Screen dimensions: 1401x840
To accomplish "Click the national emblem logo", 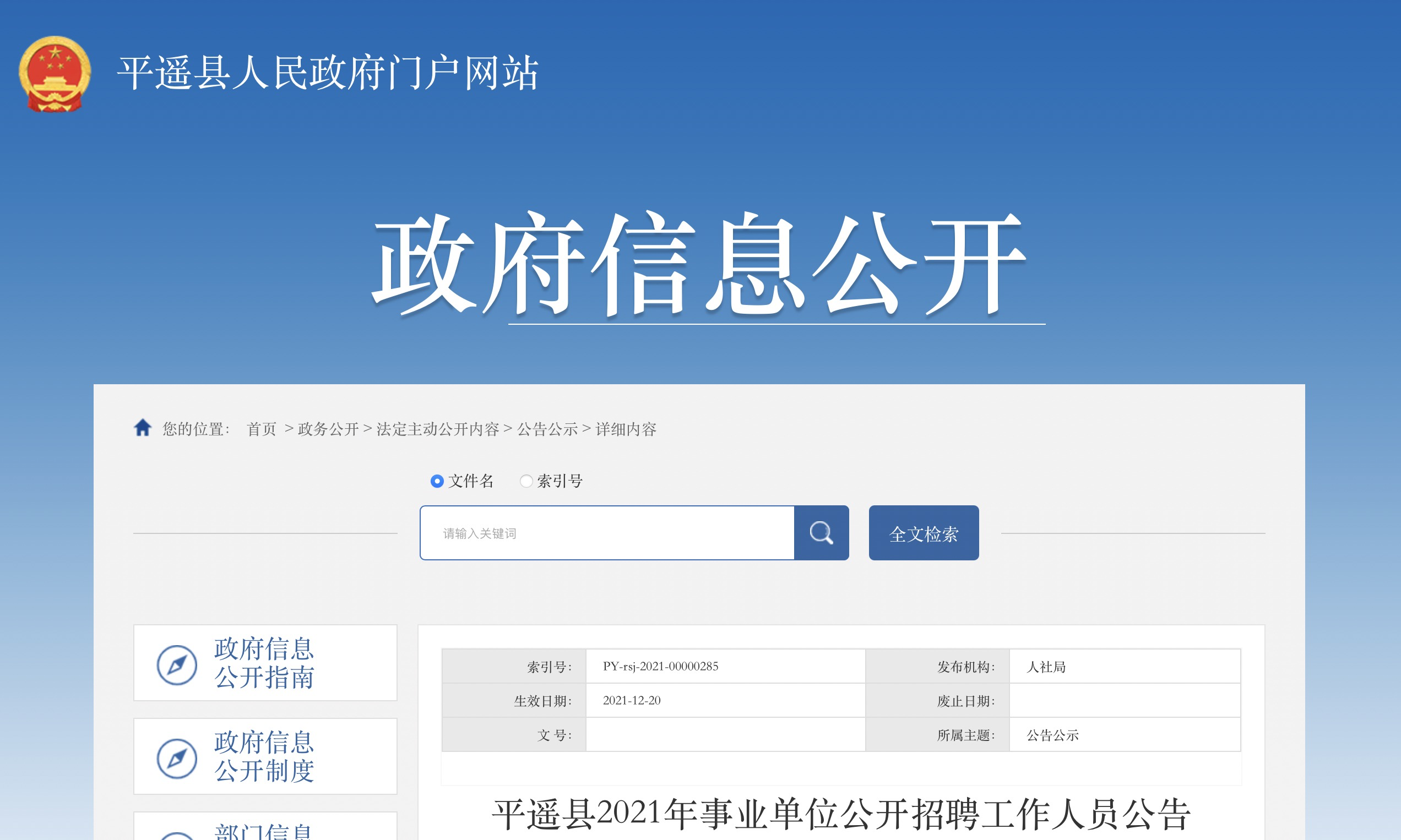I will [x=55, y=74].
